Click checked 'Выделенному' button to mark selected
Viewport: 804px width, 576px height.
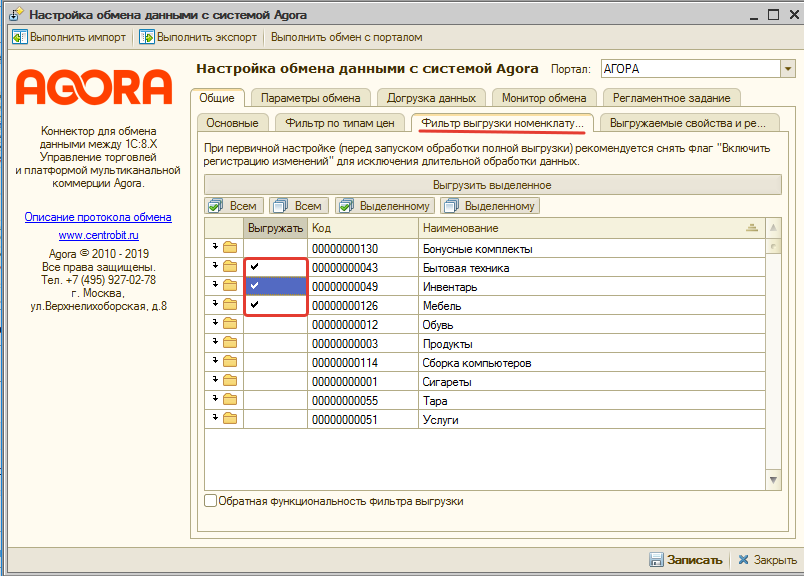[x=386, y=205]
